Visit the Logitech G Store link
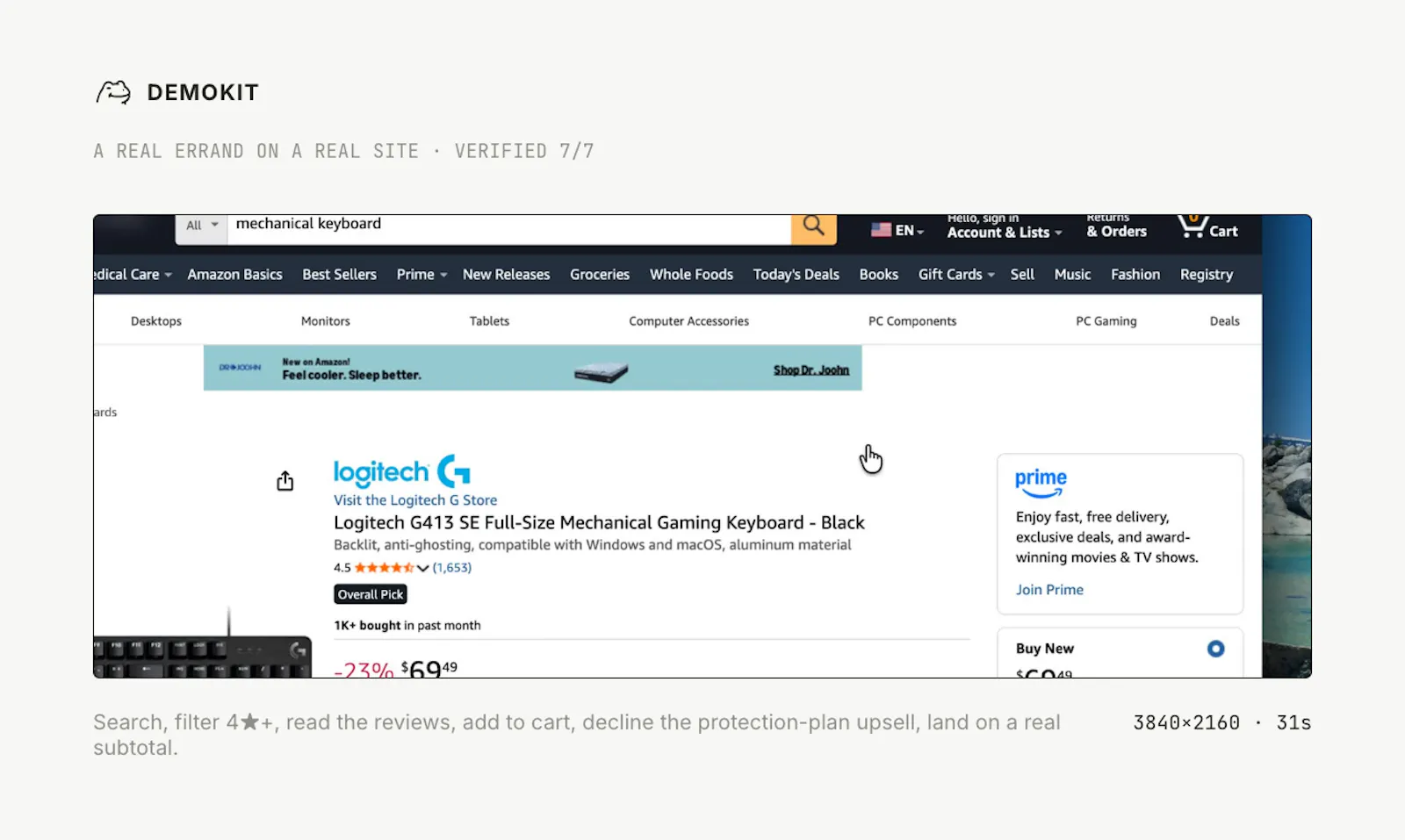 tap(415, 500)
